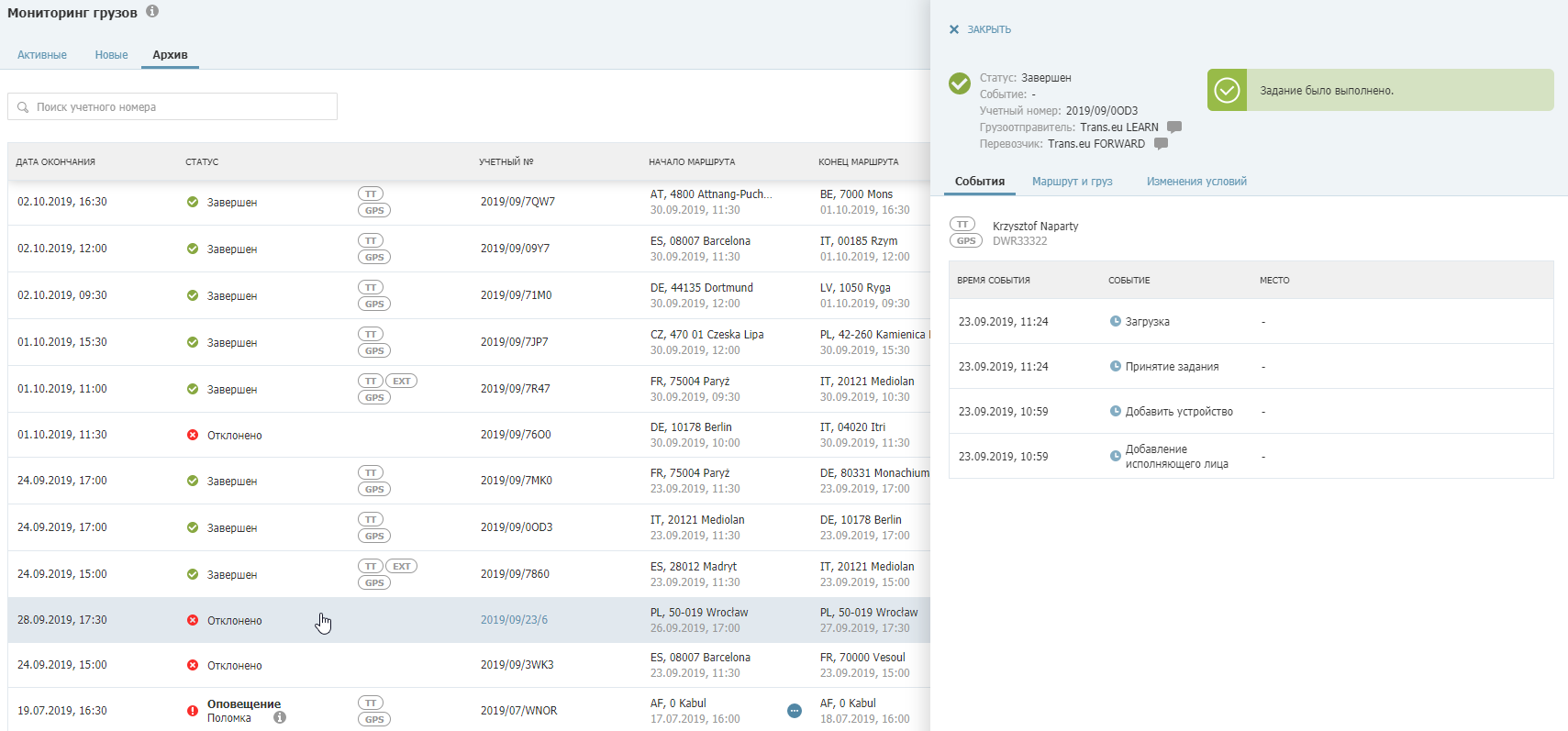Click the red rejected icon in row 2019/09/3WK3
Screen dimensions: 1568x731
(193, 665)
